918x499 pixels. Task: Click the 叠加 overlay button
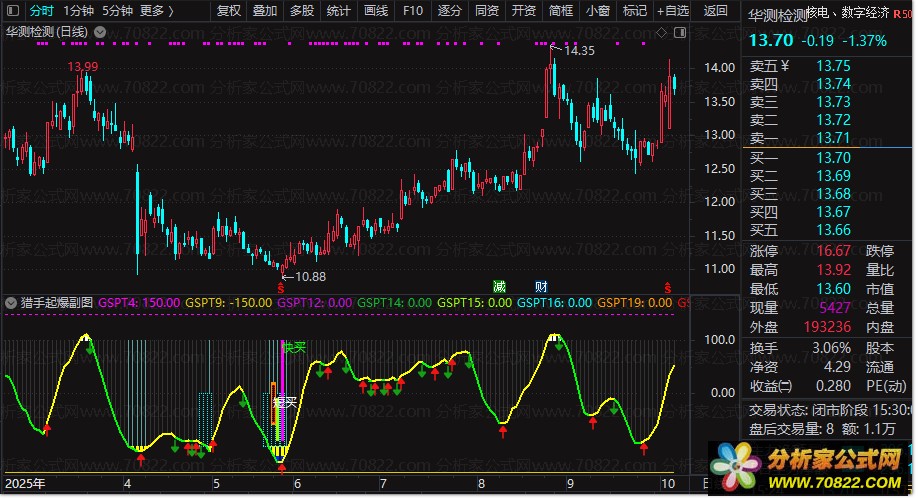click(x=265, y=11)
